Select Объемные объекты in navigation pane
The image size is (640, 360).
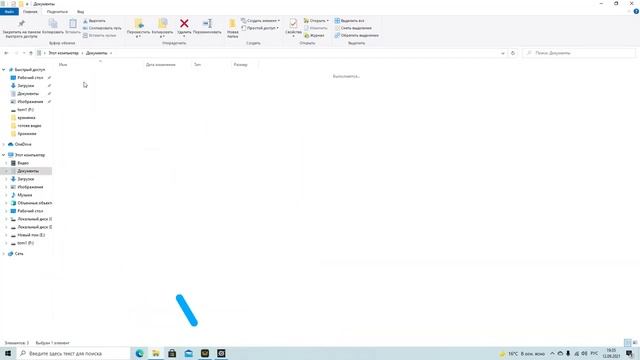[x=34, y=203]
